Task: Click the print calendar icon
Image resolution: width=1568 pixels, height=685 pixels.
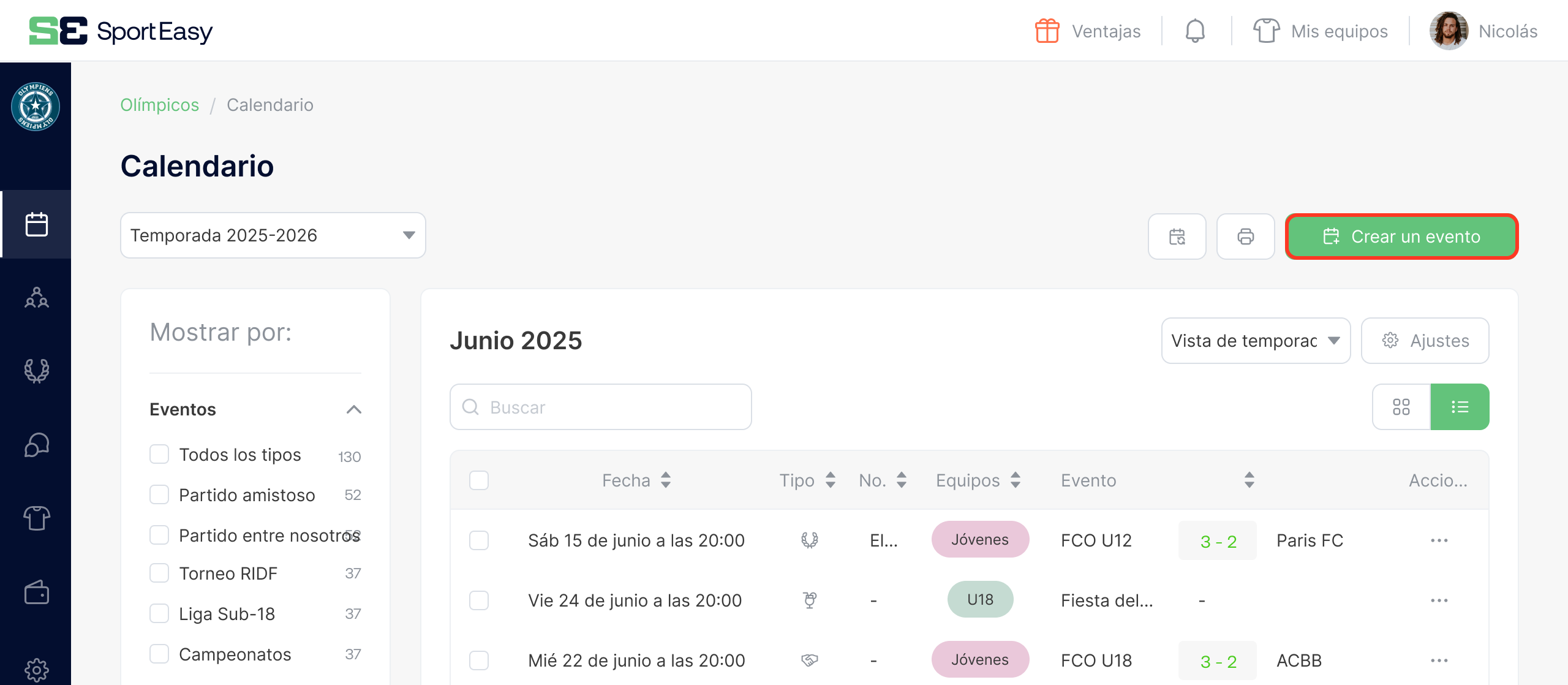Action: (x=1246, y=236)
